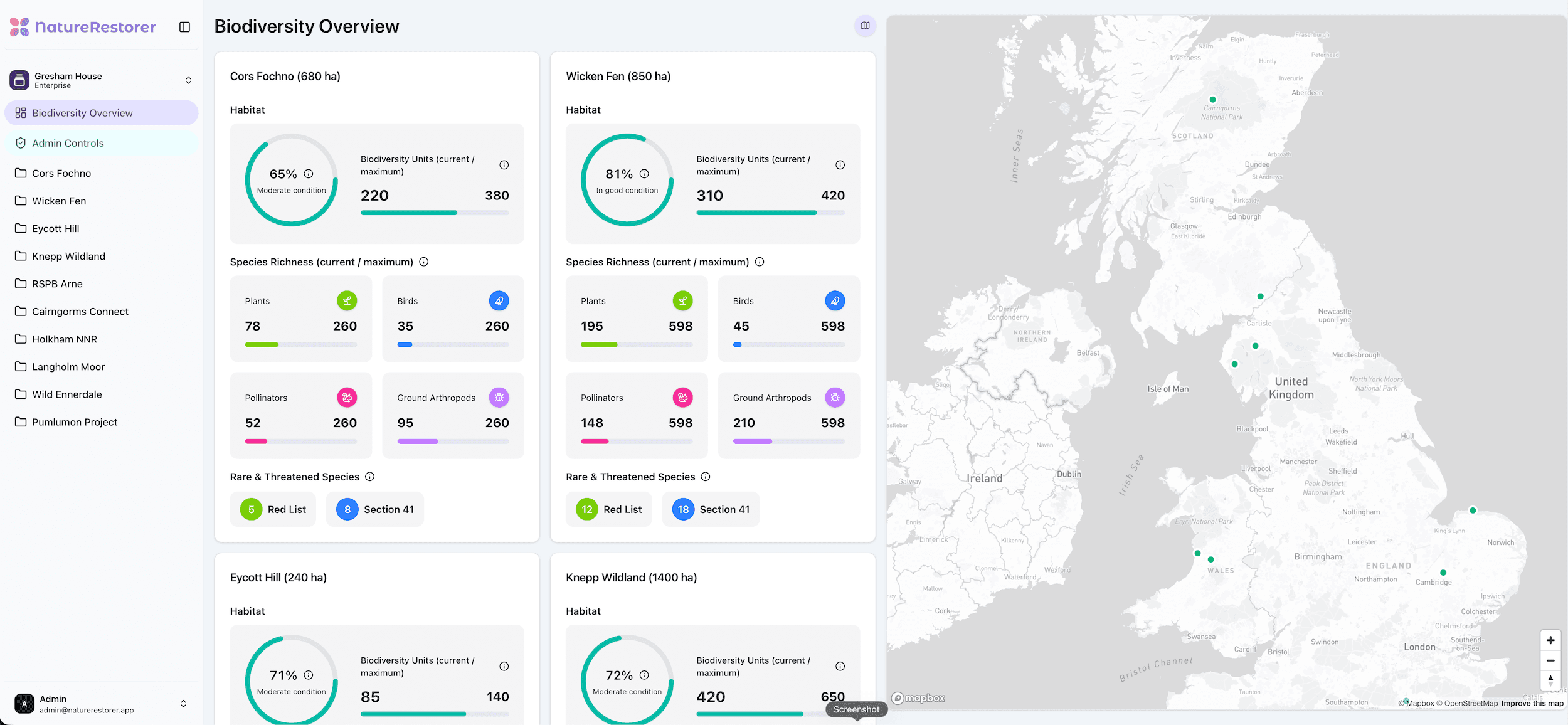Open the Cairngorms Connect project
Viewport: 1568px width, 725px height.
click(101, 311)
